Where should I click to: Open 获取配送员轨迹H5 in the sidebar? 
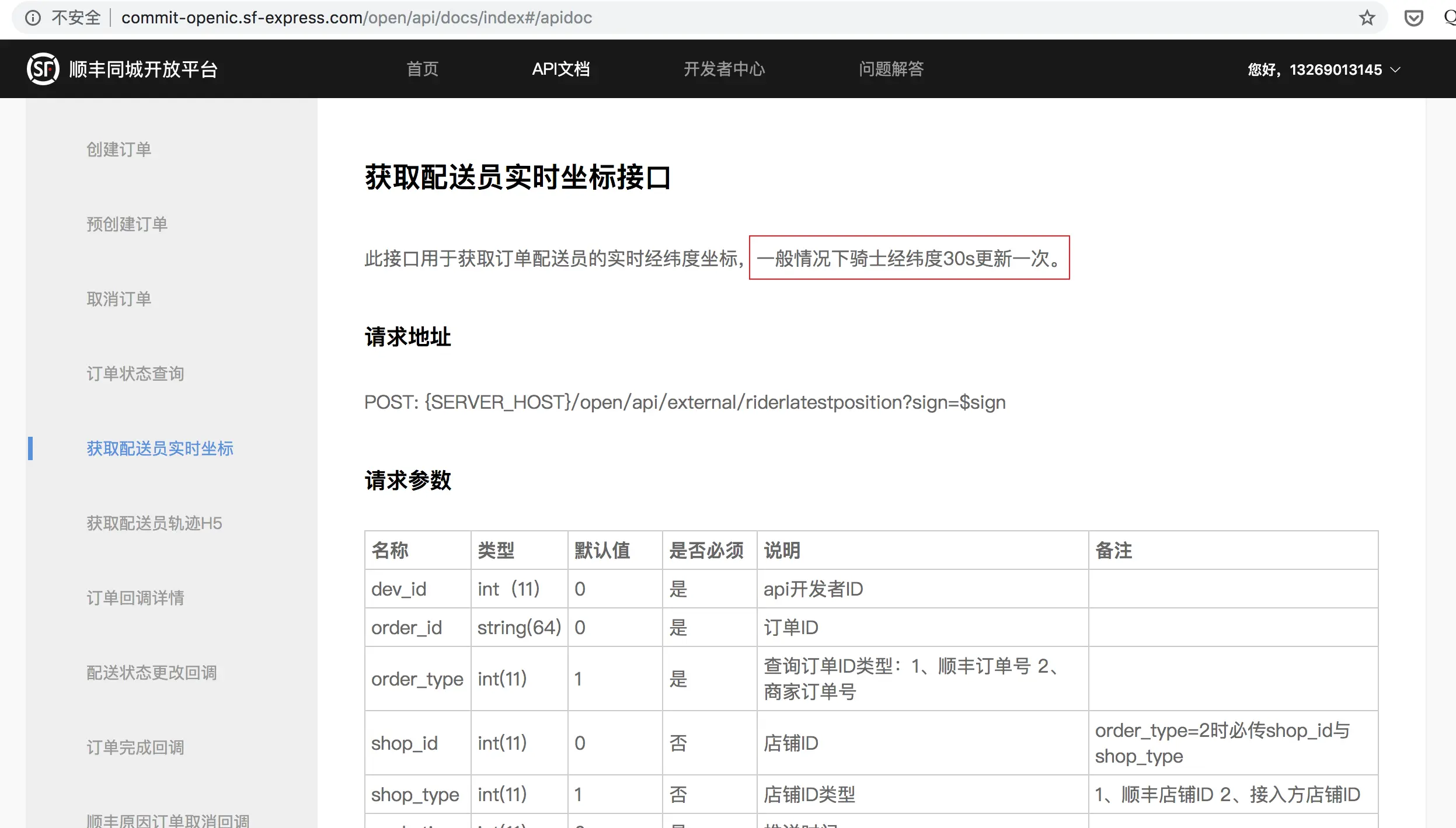pos(154,523)
